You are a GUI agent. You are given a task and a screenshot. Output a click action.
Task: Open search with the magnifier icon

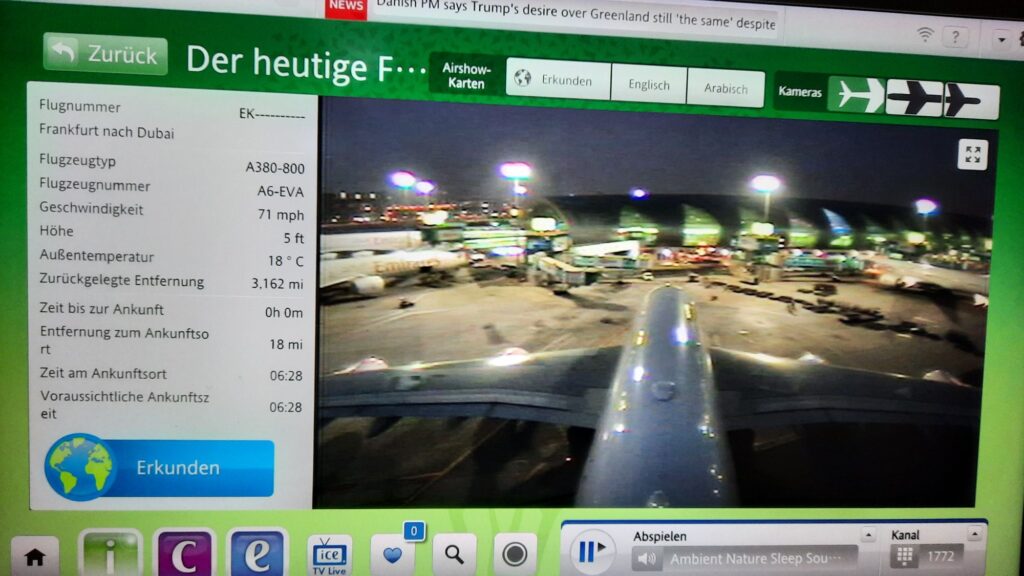pos(454,553)
